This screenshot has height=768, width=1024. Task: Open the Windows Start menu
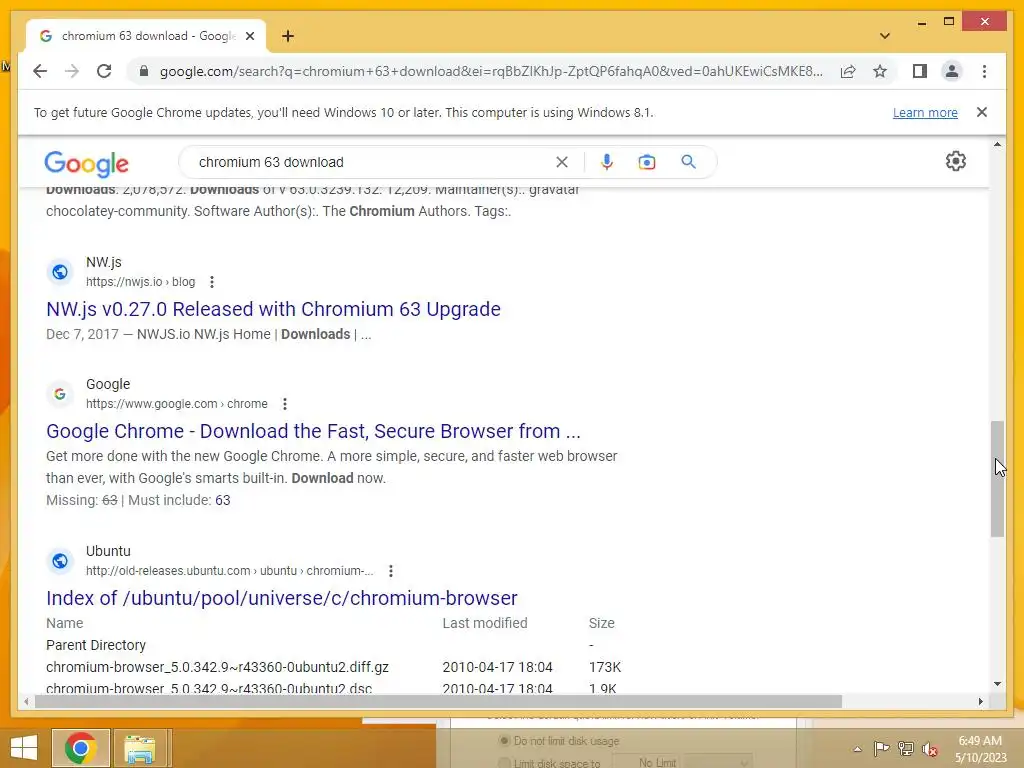click(24, 748)
